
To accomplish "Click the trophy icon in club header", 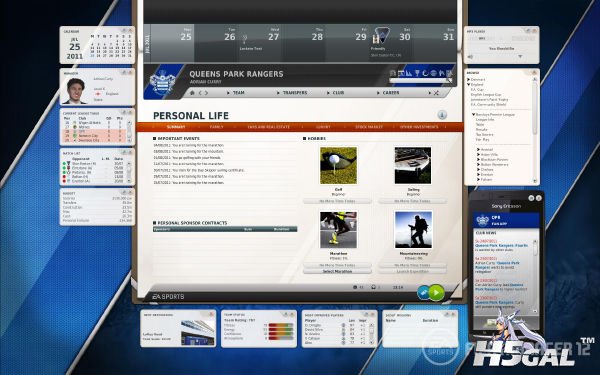I will [418, 73].
